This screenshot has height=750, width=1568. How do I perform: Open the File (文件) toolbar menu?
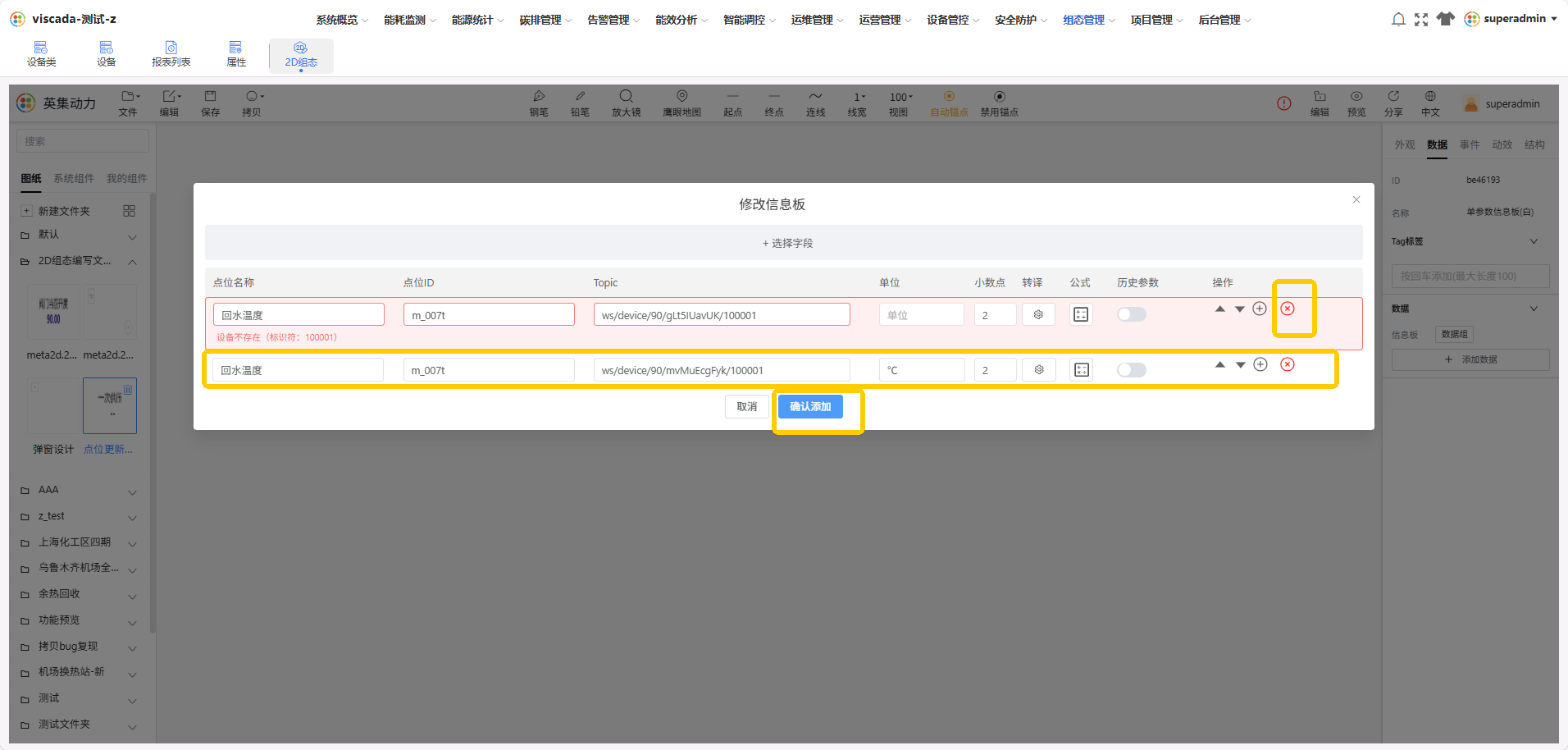tap(129, 103)
